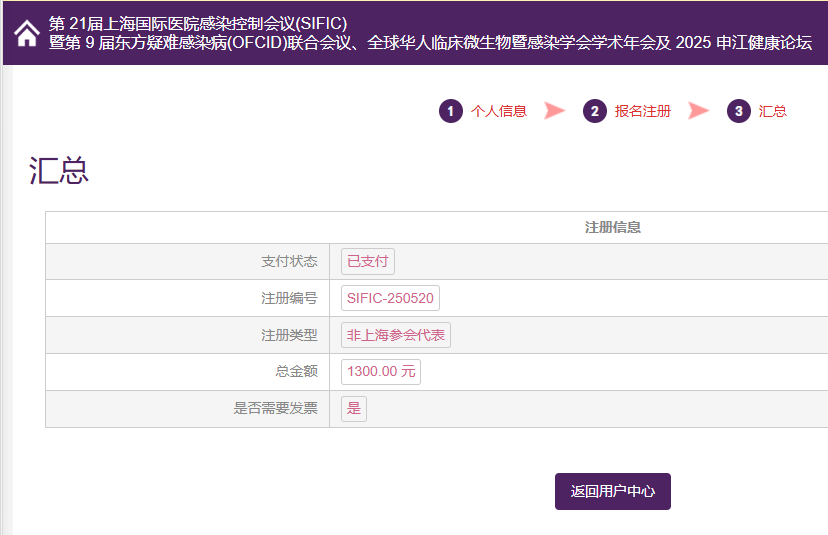Click the home icon in the header

coord(26,33)
